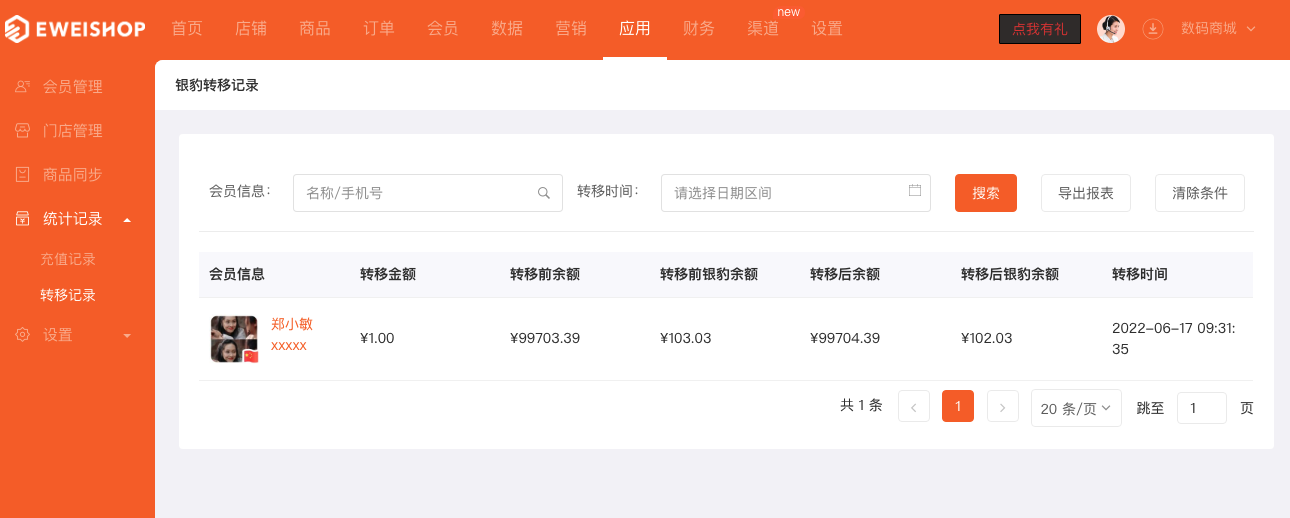Screen dimensions: 1290x518
Task: Click the 导出报表 button
Action: pyautogui.click(x=1086, y=193)
